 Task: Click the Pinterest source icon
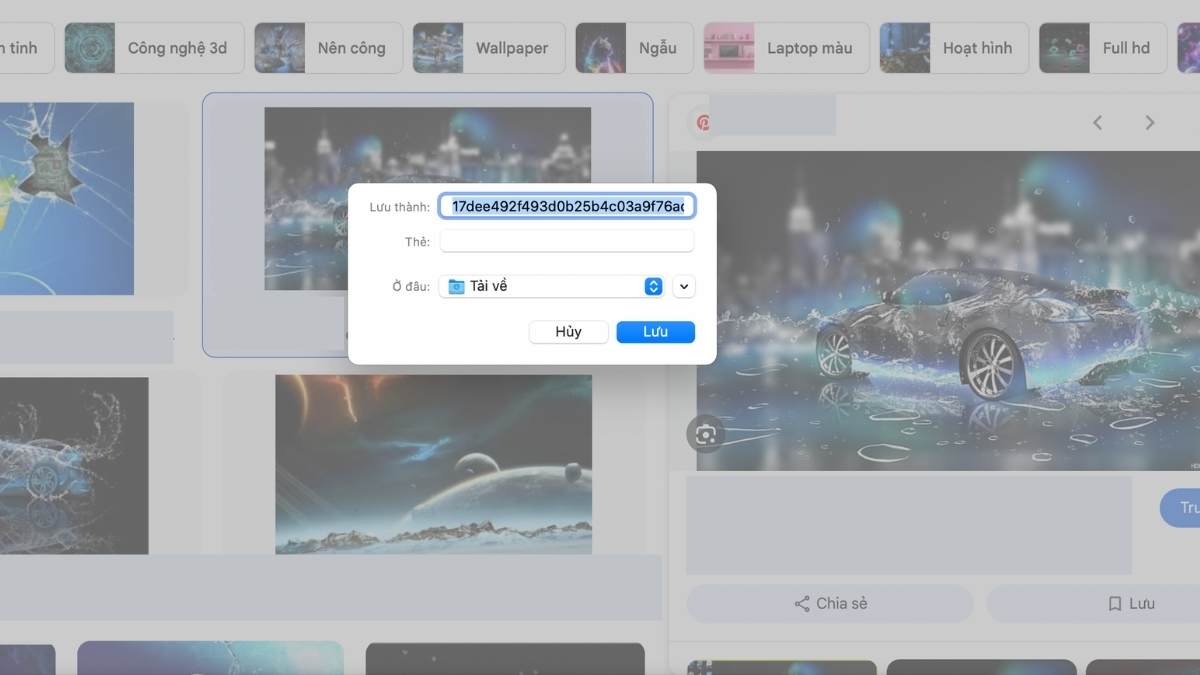click(704, 122)
